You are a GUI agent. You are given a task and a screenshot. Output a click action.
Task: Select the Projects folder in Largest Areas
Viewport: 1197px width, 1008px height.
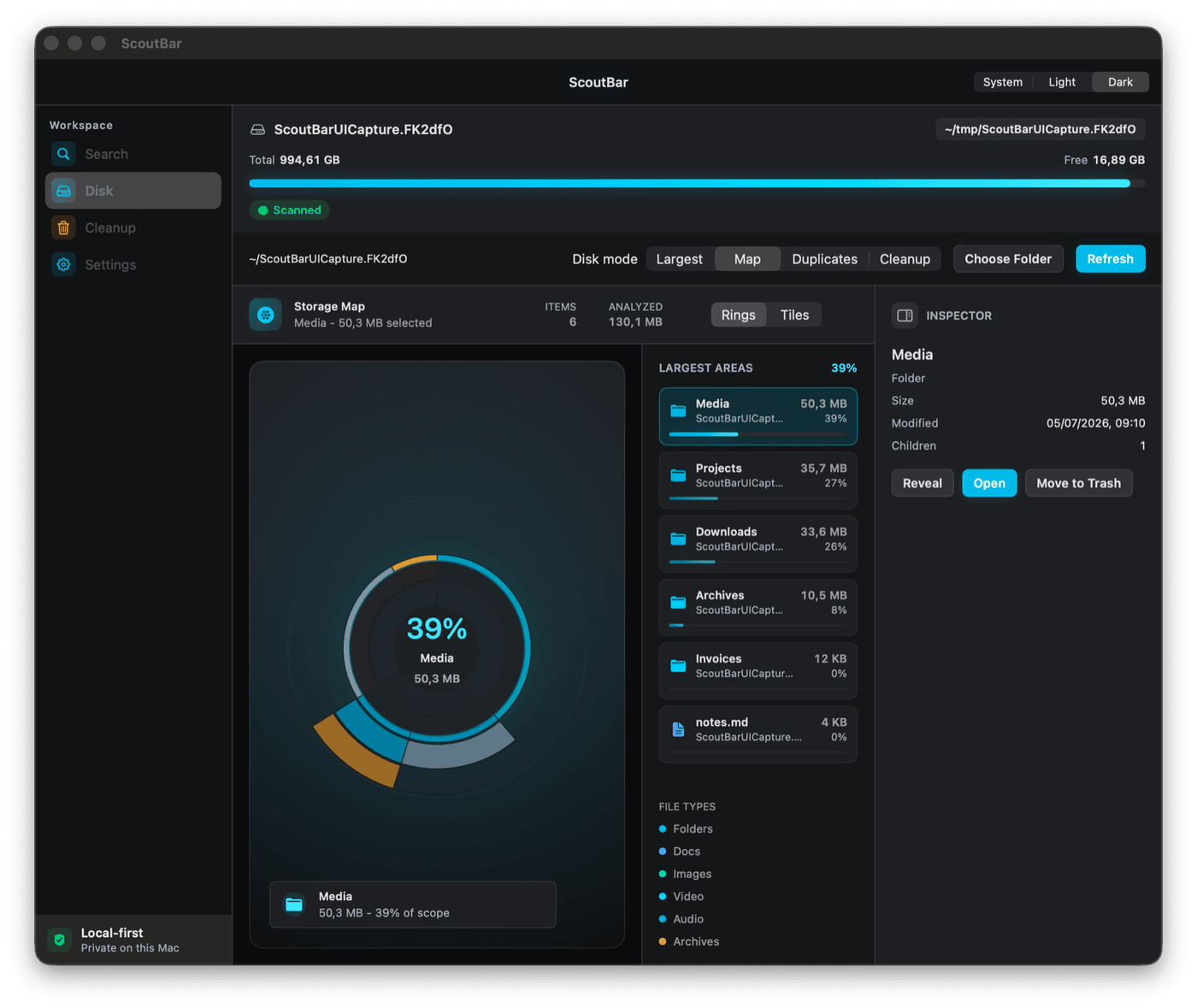click(758, 480)
